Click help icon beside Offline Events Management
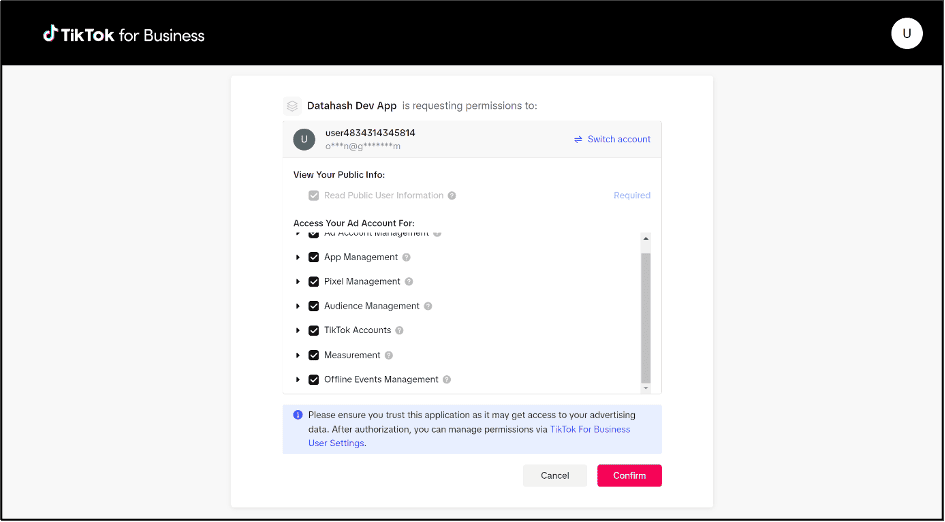Image resolution: width=945 pixels, height=522 pixels. click(447, 380)
